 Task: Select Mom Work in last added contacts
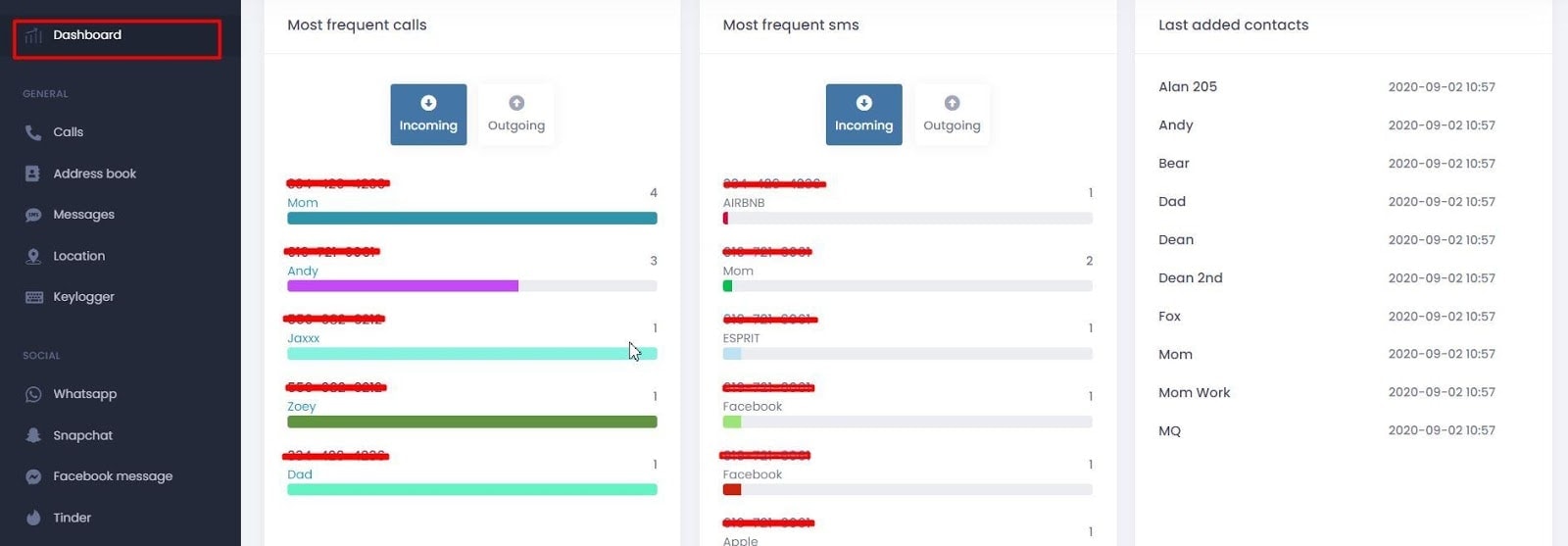click(1194, 393)
